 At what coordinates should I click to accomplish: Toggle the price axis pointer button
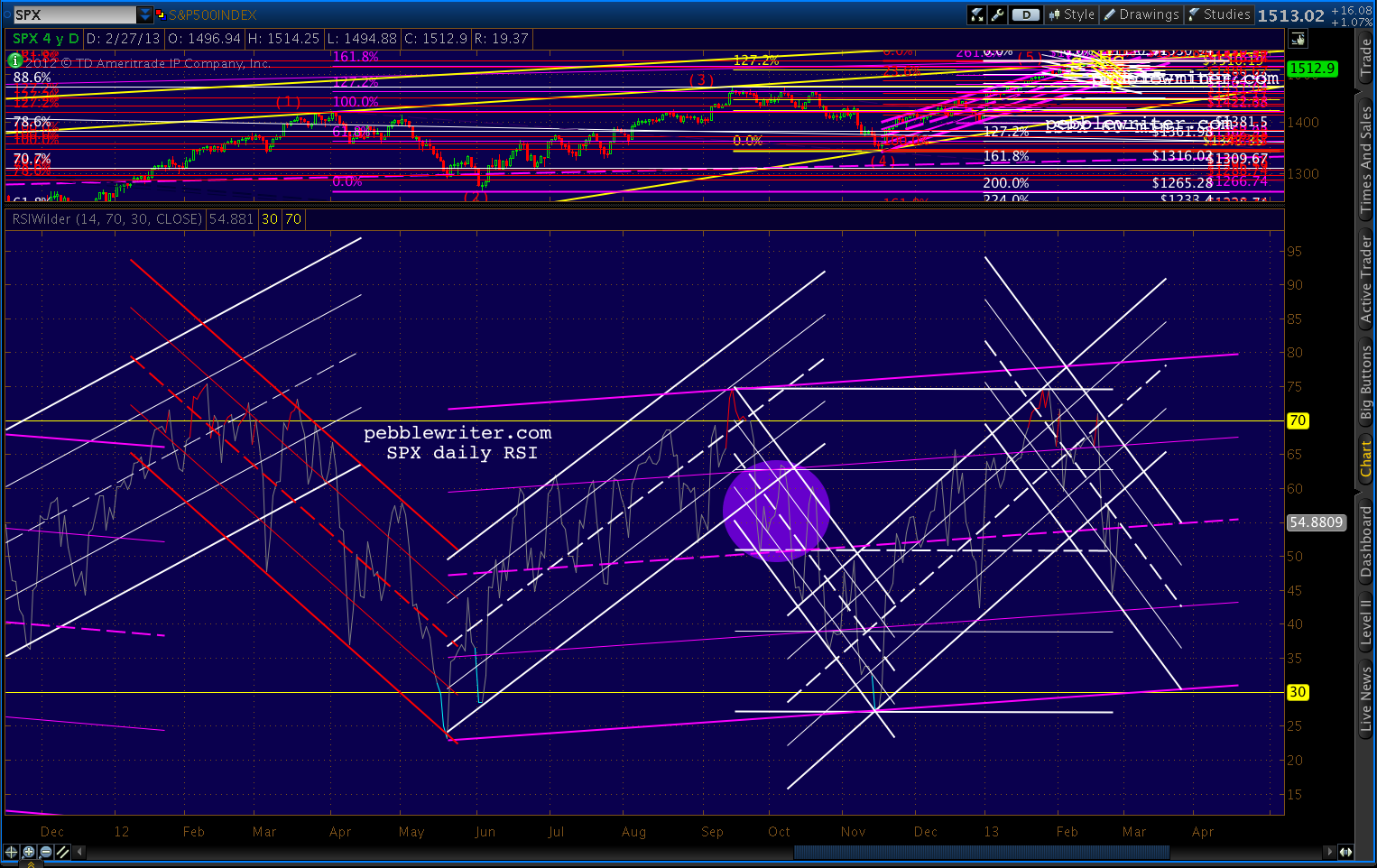[x=1298, y=39]
